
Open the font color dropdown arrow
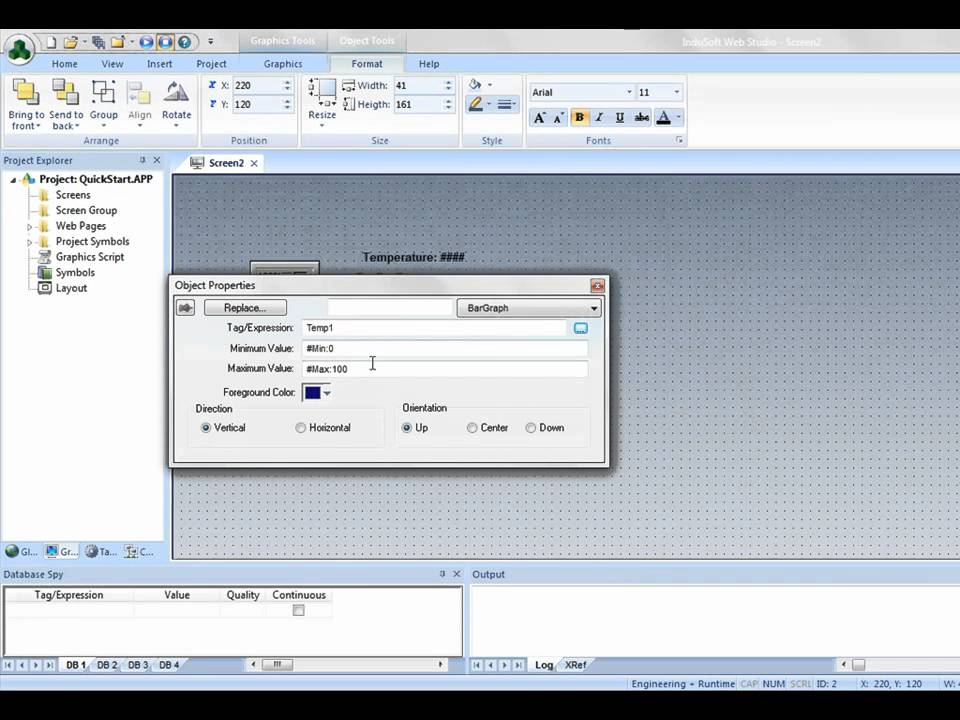click(678, 118)
